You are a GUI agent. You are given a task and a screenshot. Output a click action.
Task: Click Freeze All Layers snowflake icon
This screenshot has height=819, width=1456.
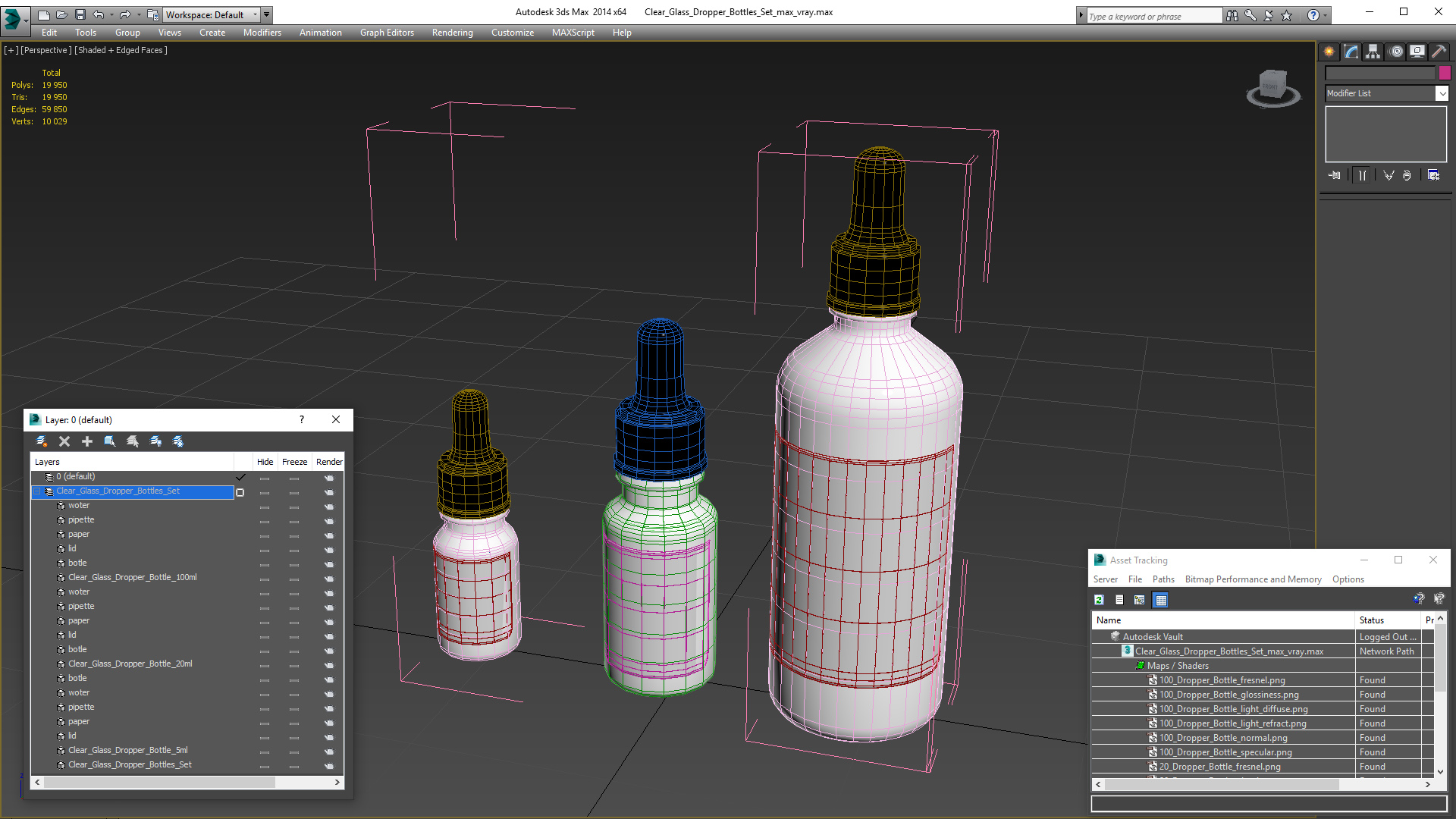(178, 441)
